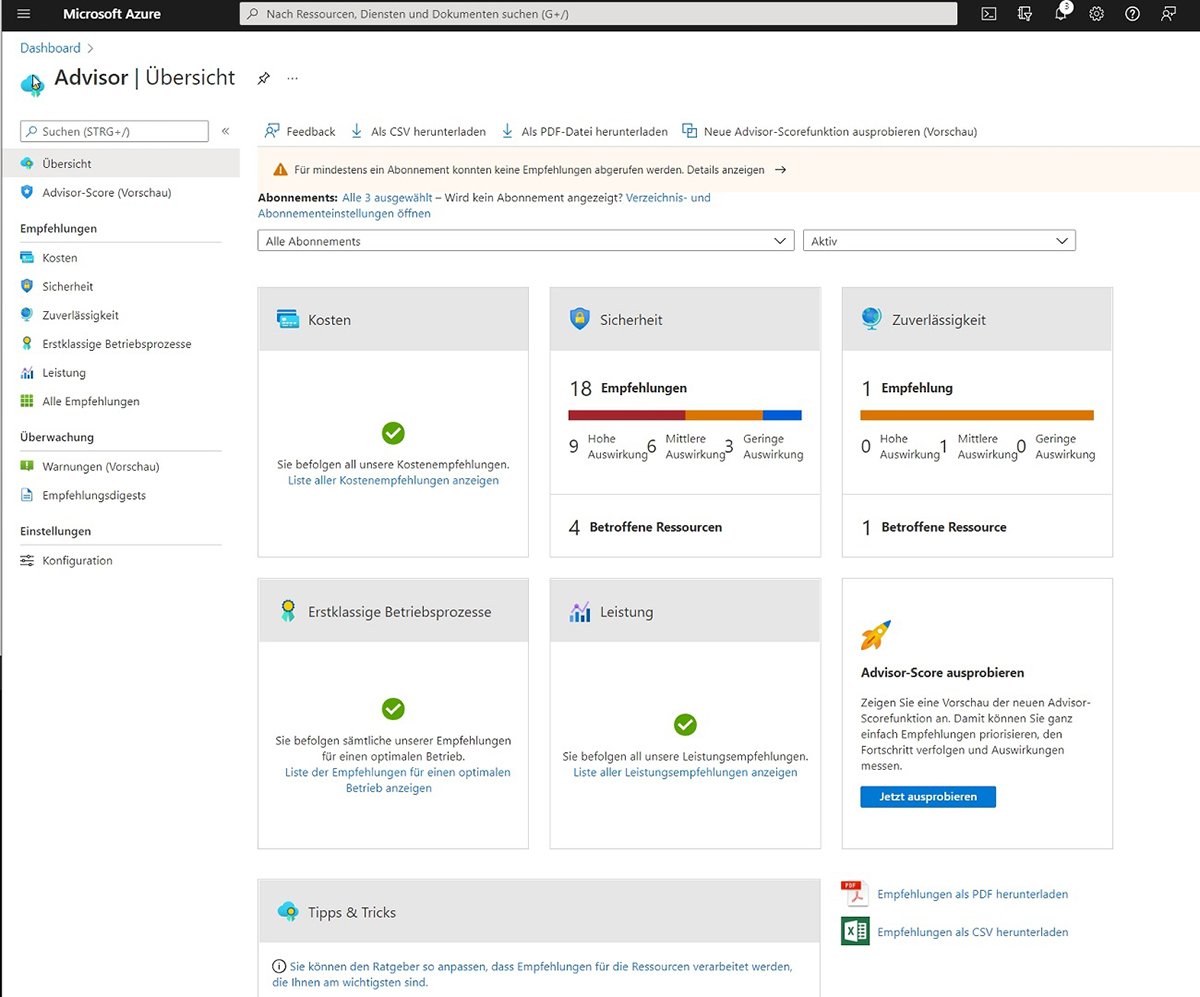The image size is (1200, 997).
Task: Open the Dashboard breadcrumb link
Action: [x=50, y=48]
